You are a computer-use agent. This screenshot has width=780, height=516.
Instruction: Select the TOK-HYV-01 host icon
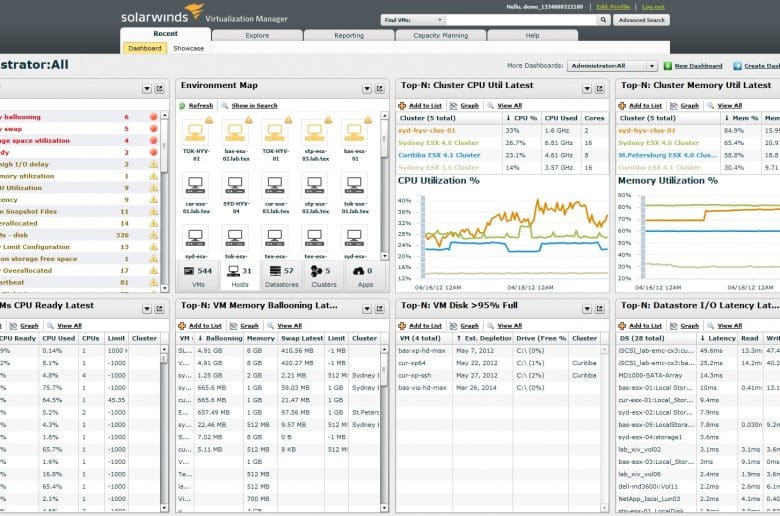click(275, 132)
